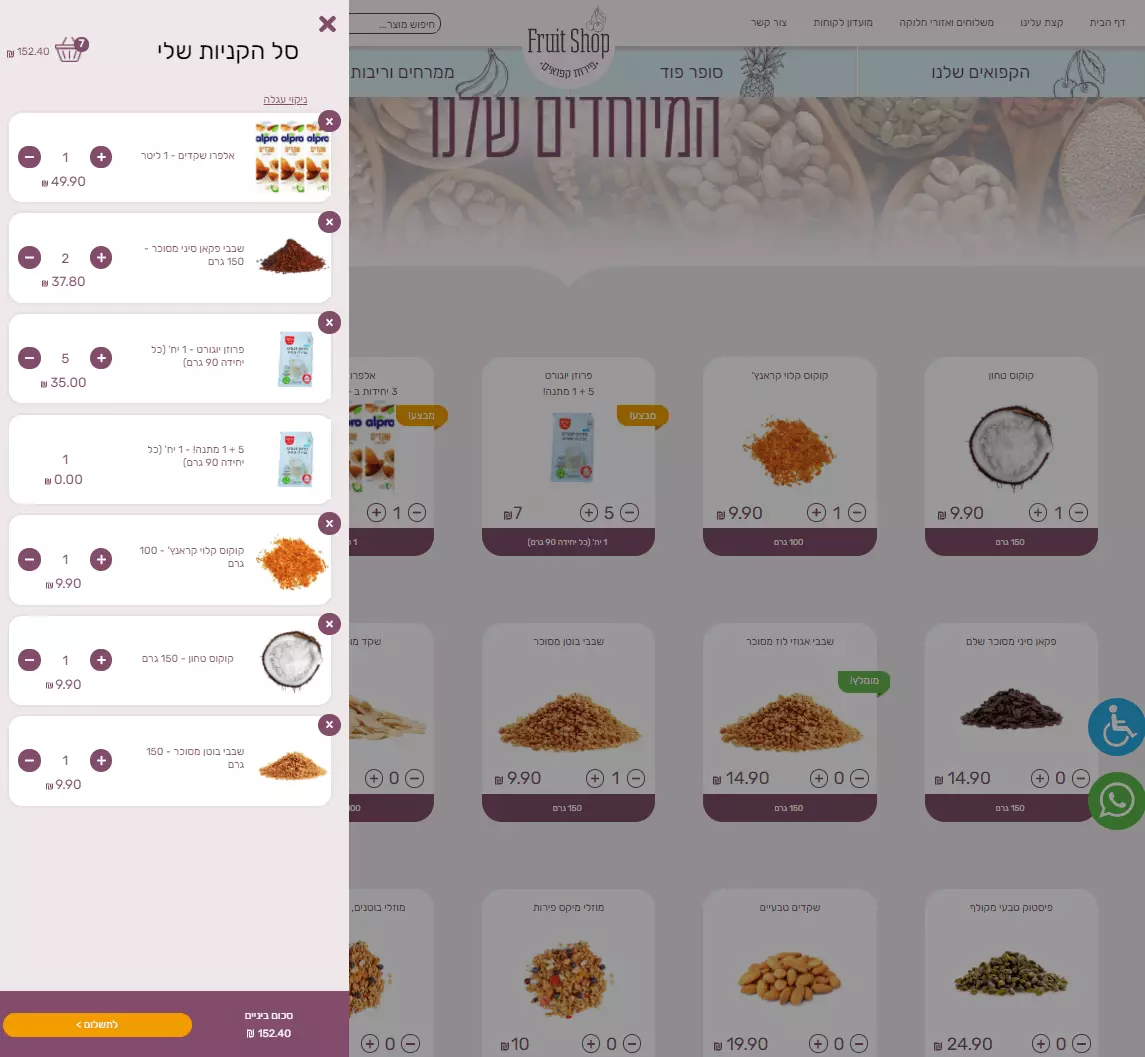Viewport: 1145px width, 1057px height.
Task: Decrease quantity of Chinese pecan crumbs item
Action: point(29,258)
